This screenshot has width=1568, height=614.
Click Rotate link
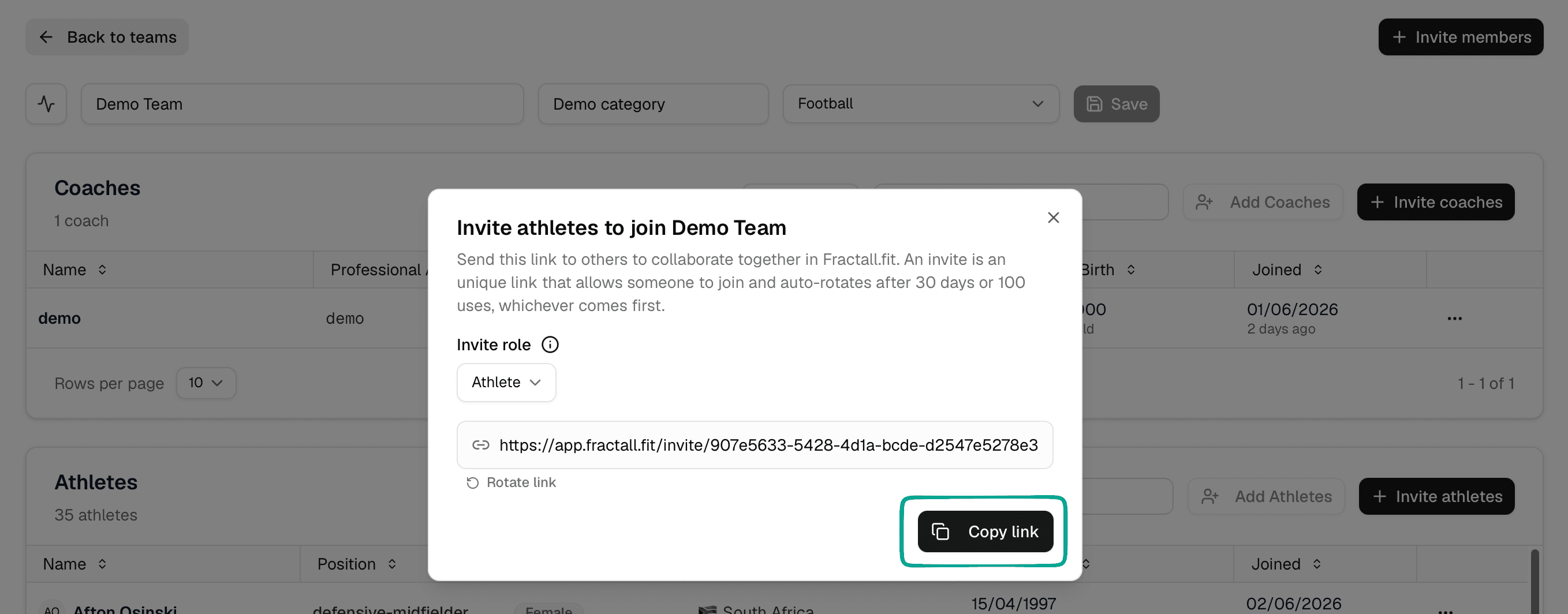[512, 482]
